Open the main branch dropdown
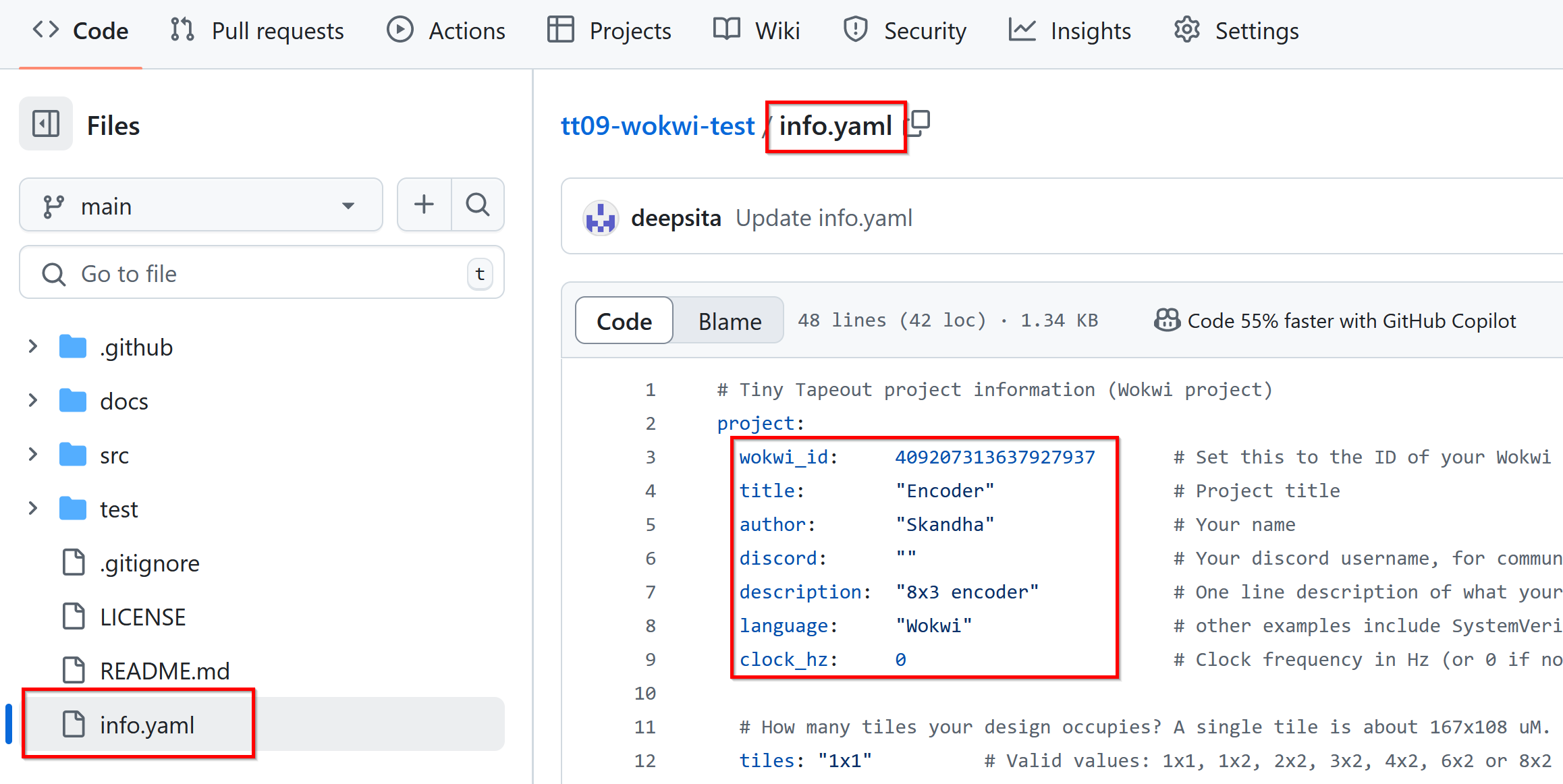Screen dimensions: 1563x784 coord(201,205)
